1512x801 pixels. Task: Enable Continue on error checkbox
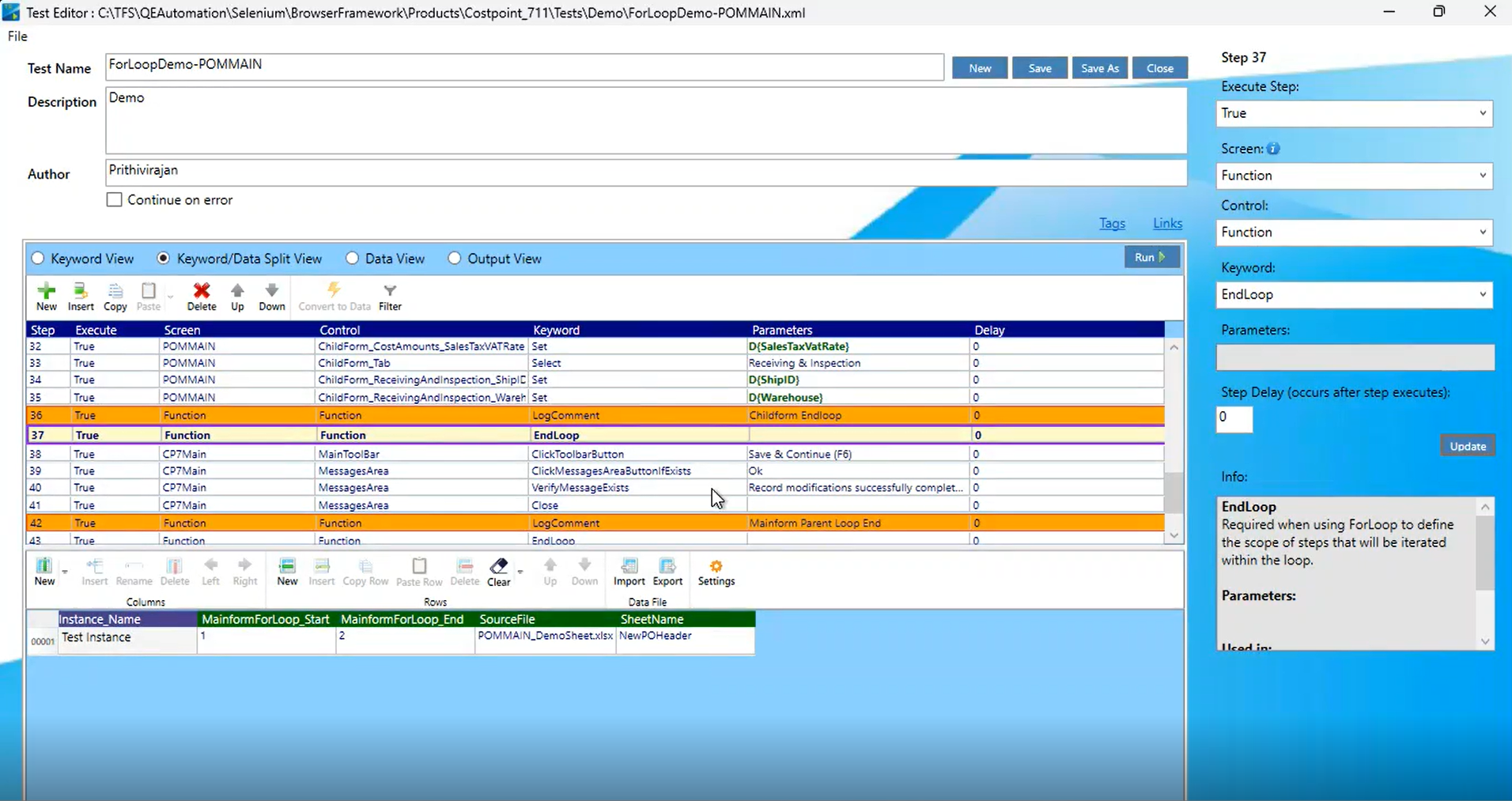pos(115,200)
